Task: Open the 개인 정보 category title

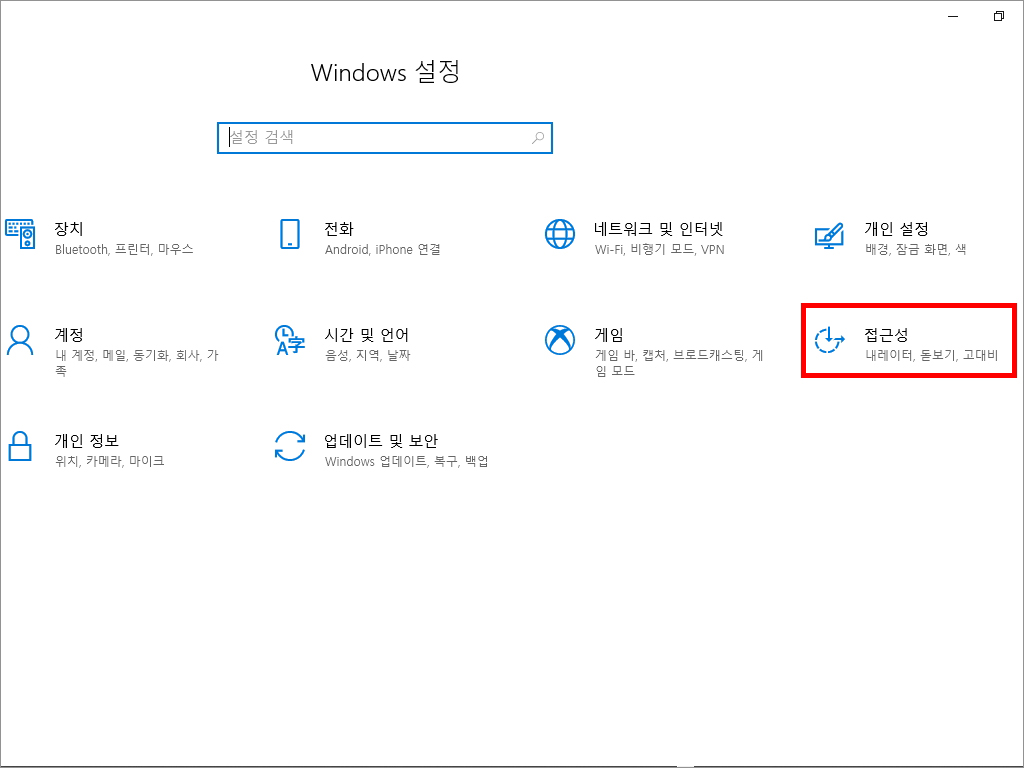Action: click(86, 440)
